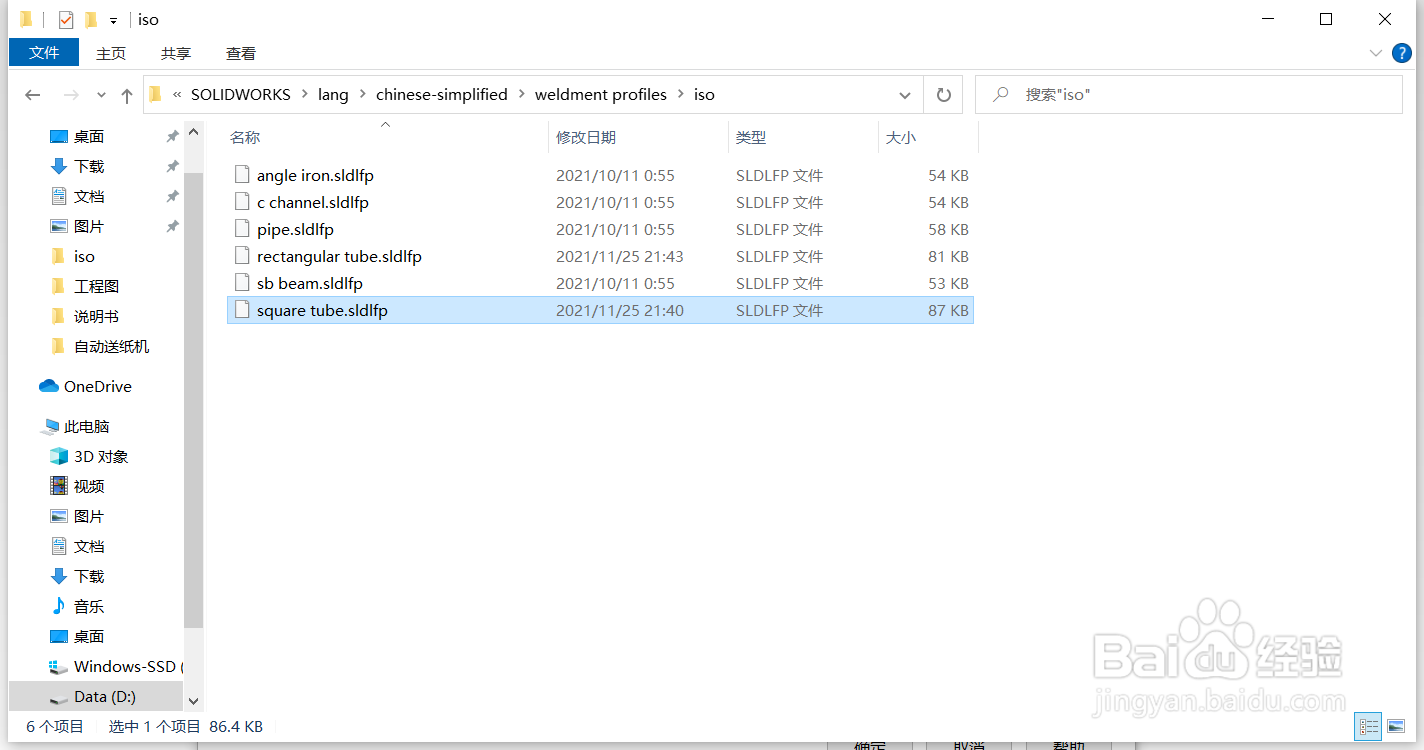The width and height of the screenshot is (1424, 750).
Task: Sort by the 大小 column header
Action: [x=928, y=138]
